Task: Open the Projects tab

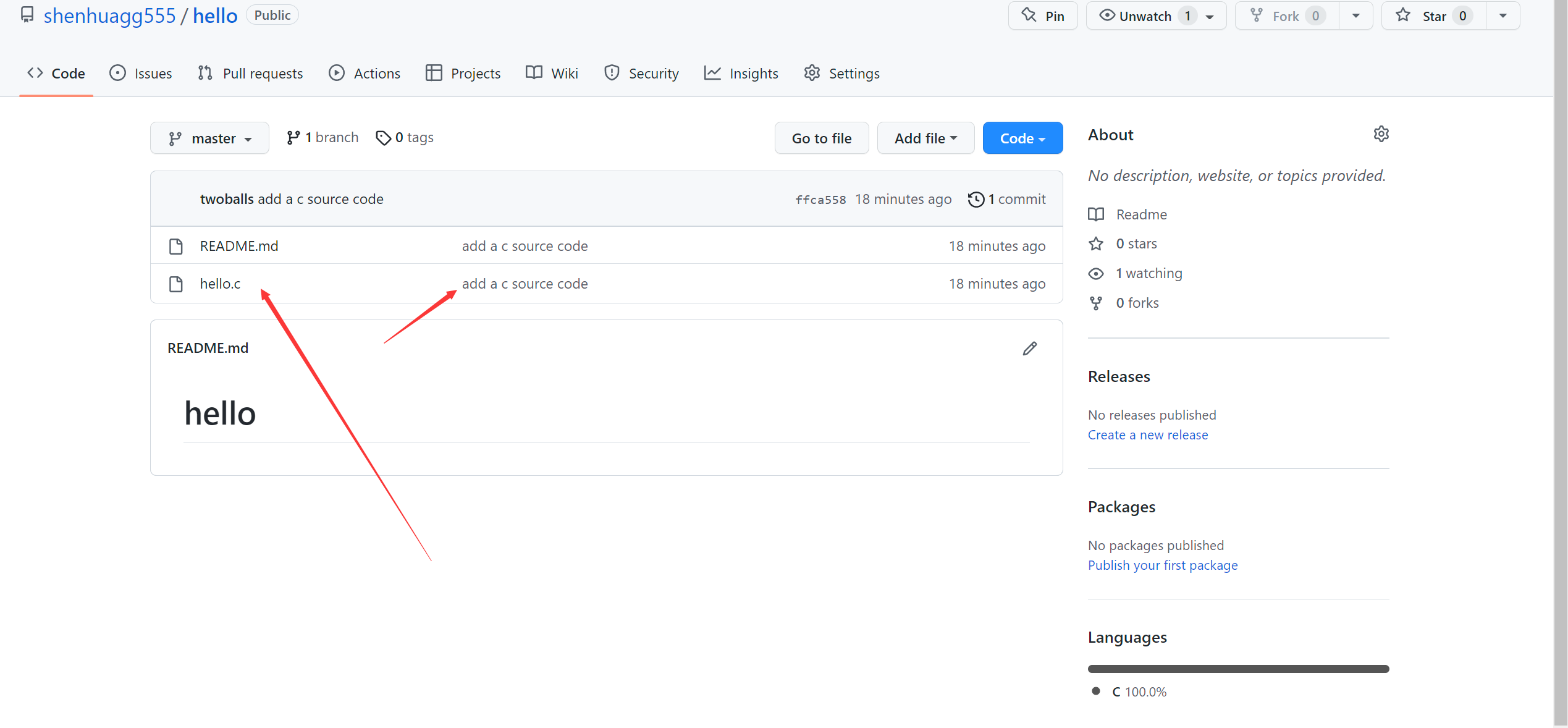Action: click(x=463, y=74)
